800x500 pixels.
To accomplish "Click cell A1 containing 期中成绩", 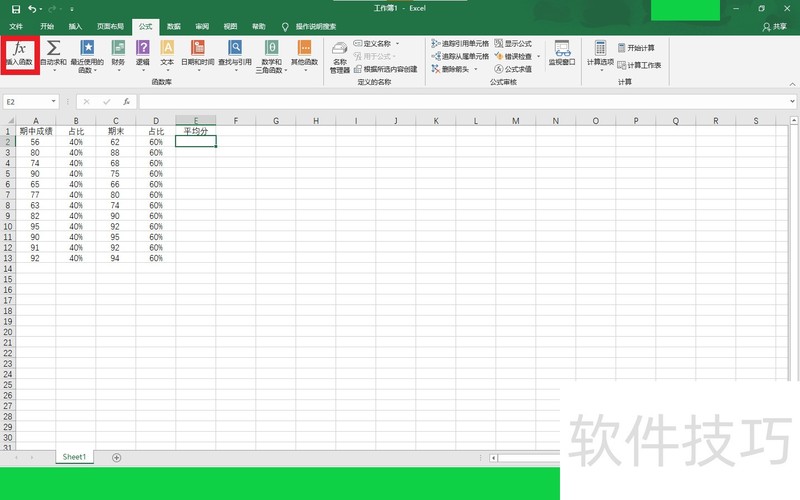I will [x=36, y=131].
